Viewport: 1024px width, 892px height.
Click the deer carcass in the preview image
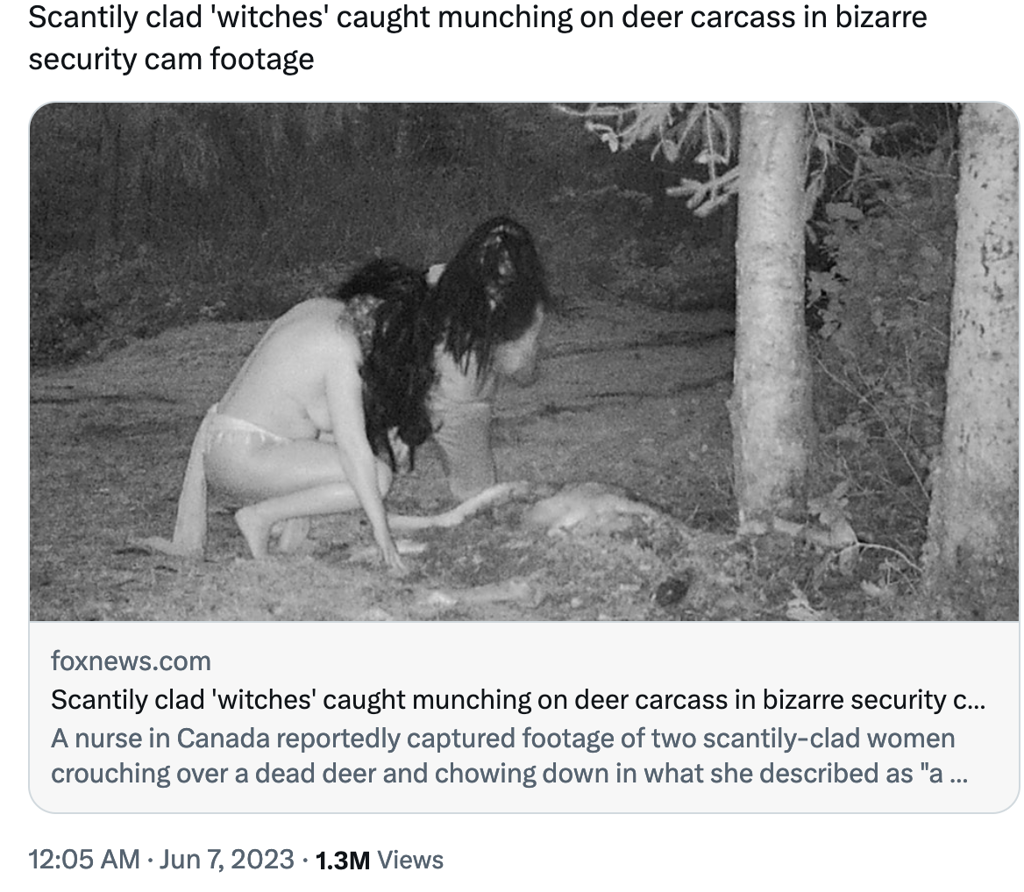click(580, 509)
